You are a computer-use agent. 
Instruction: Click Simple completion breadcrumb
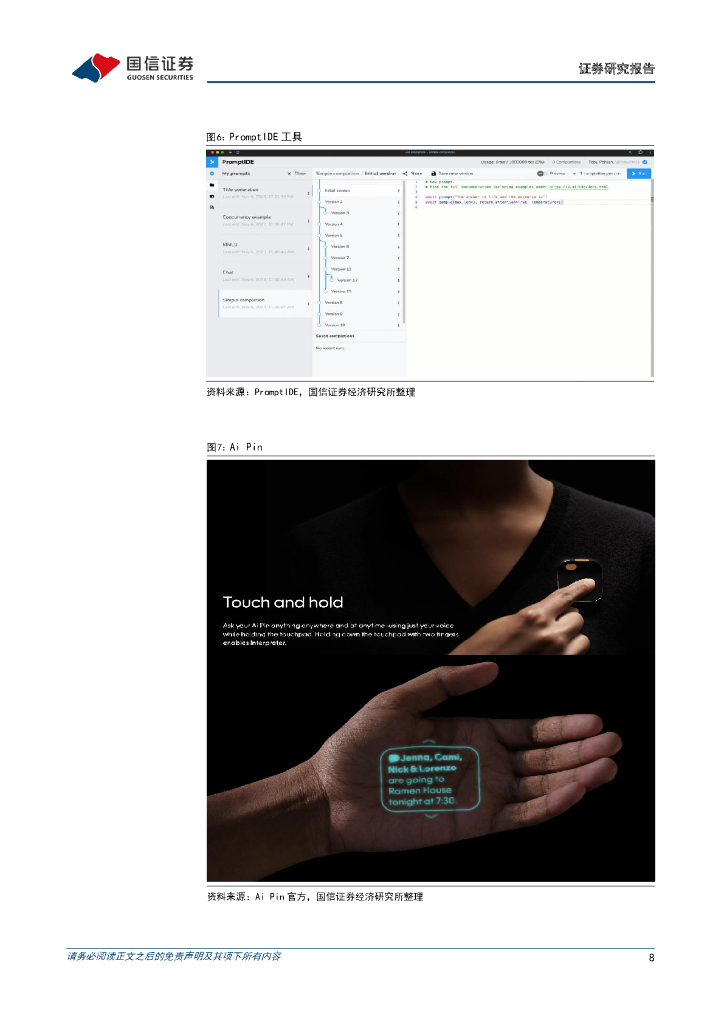(x=338, y=174)
